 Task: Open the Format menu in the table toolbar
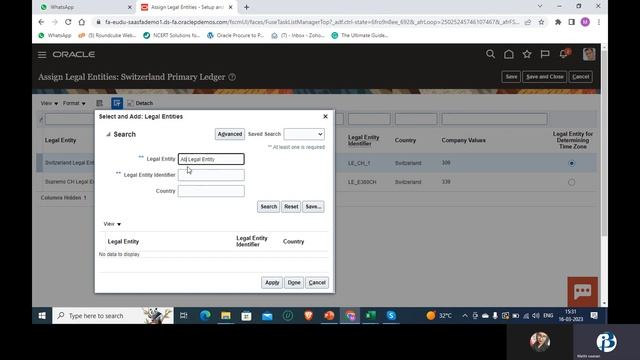[74, 103]
